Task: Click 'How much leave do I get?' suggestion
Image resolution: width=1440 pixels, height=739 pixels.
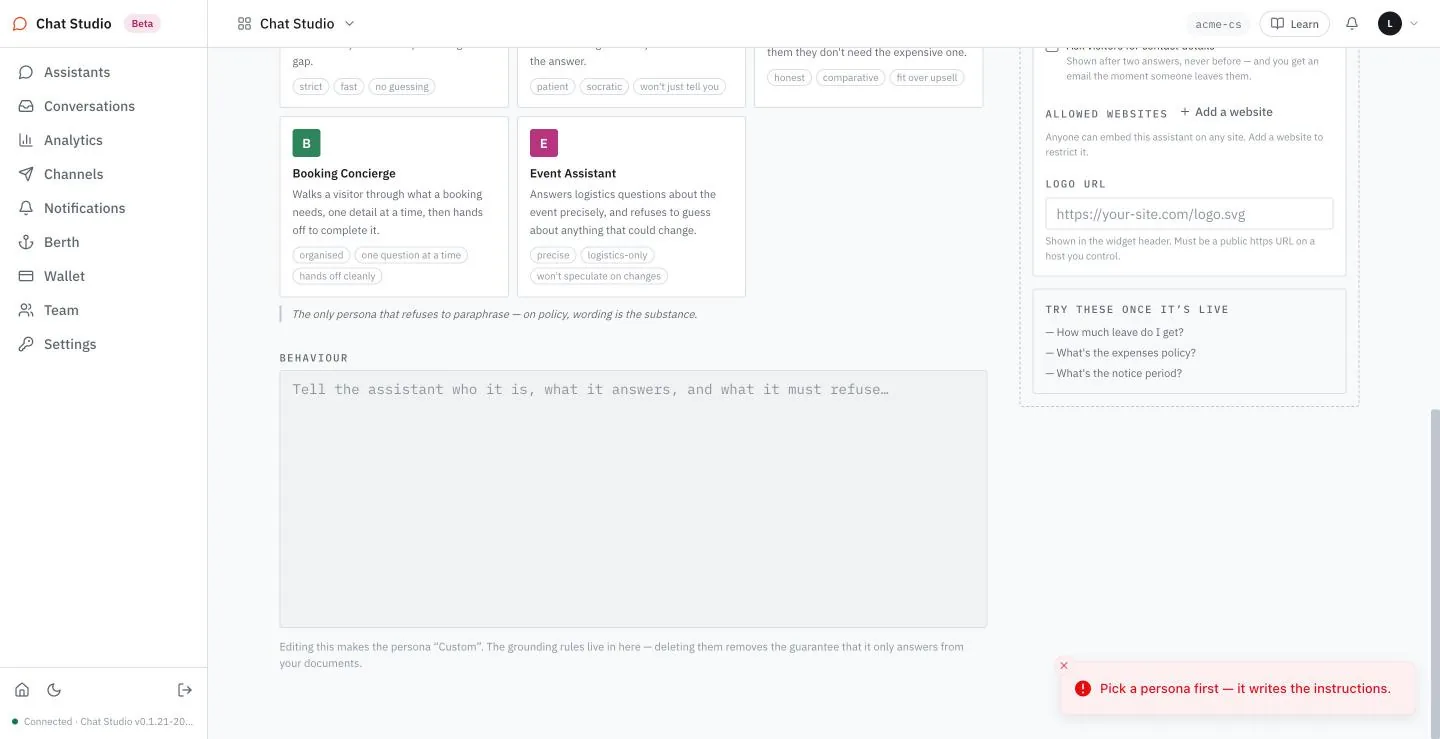Action: (1120, 332)
